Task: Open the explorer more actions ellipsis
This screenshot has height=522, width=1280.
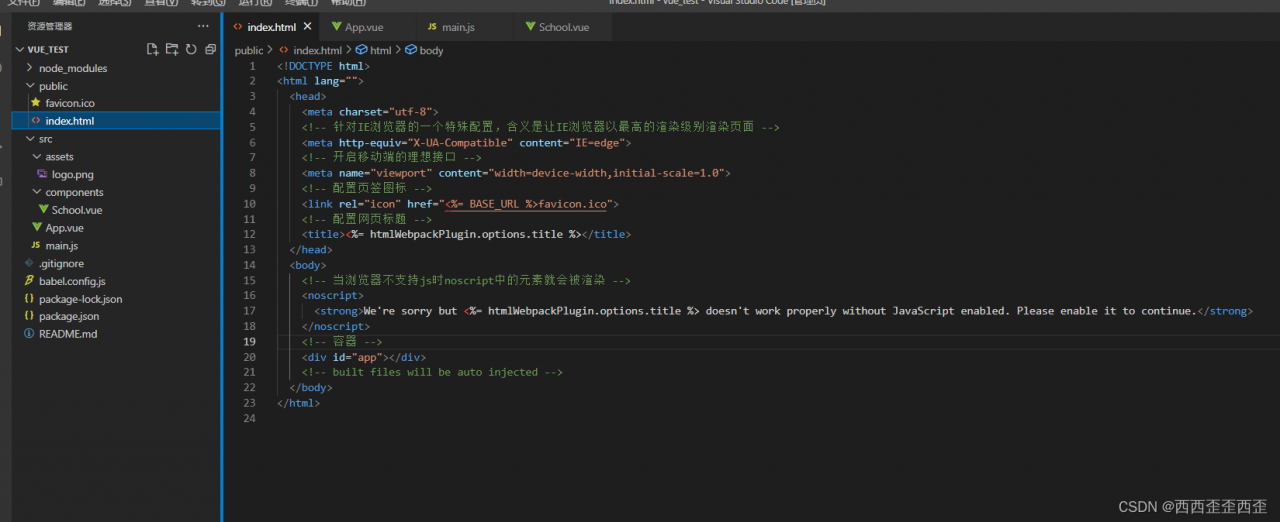Action: click(204, 26)
